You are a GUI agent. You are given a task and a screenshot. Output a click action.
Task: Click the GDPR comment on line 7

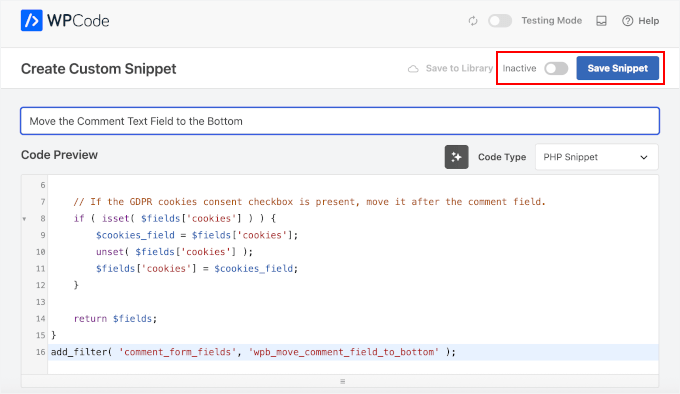tap(309, 202)
